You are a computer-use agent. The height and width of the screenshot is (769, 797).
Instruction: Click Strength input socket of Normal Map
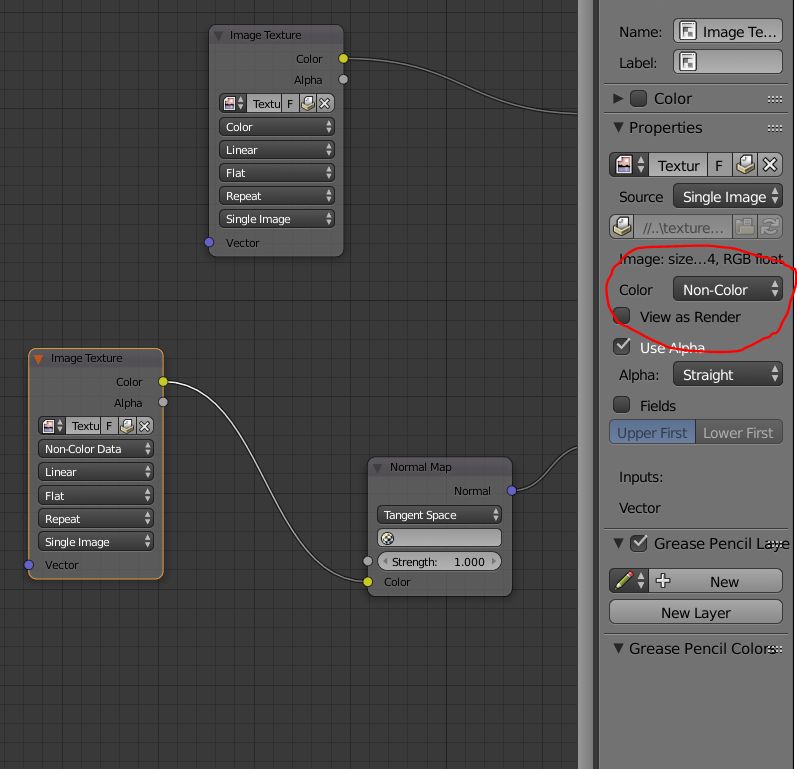pyautogui.click(x=368, y=561)
